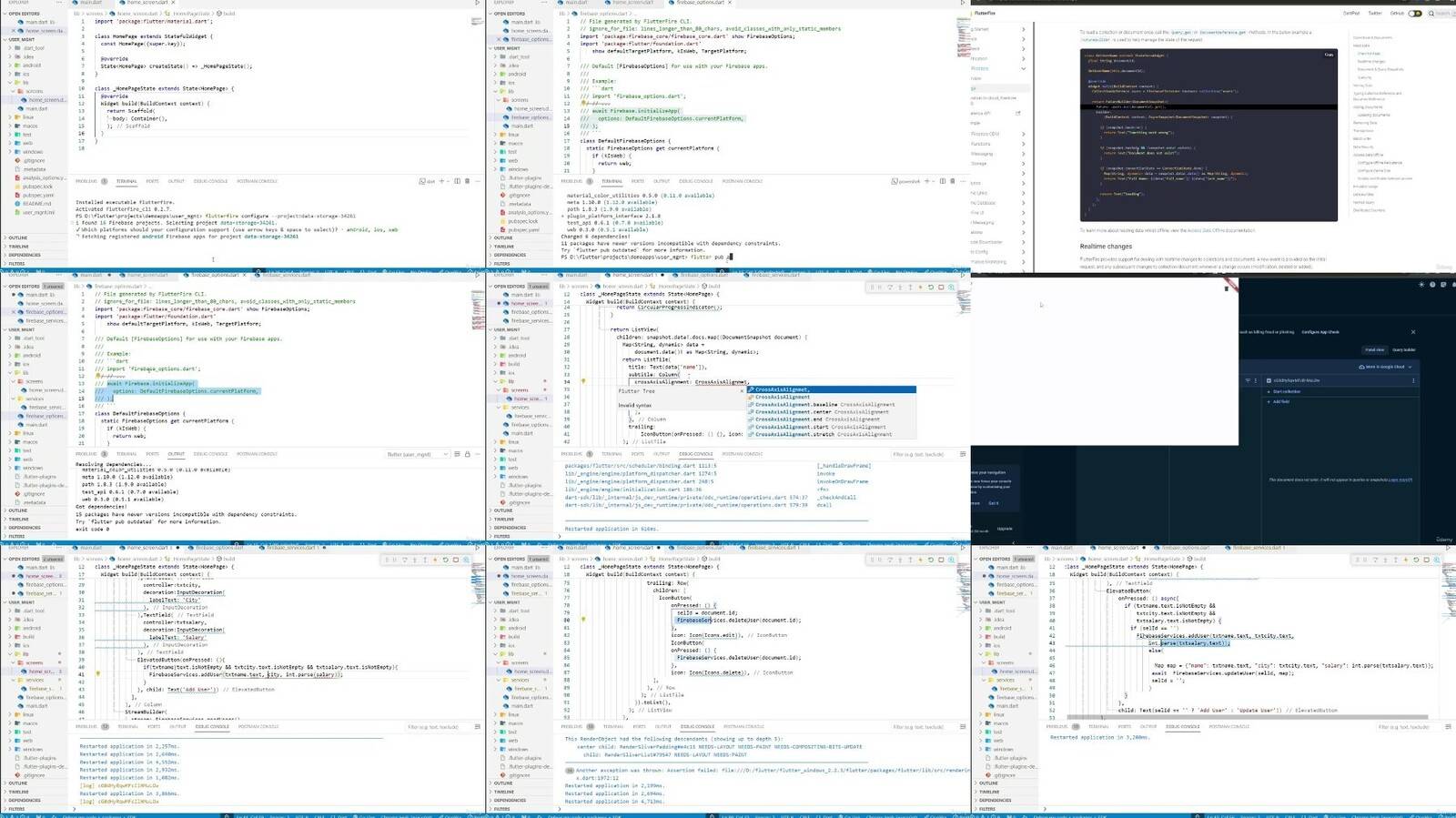This screenshot has height=818, width=1456.
Task: Copy the FlutterFire code sample with Copy button
Action: [x=1329, y=55]
